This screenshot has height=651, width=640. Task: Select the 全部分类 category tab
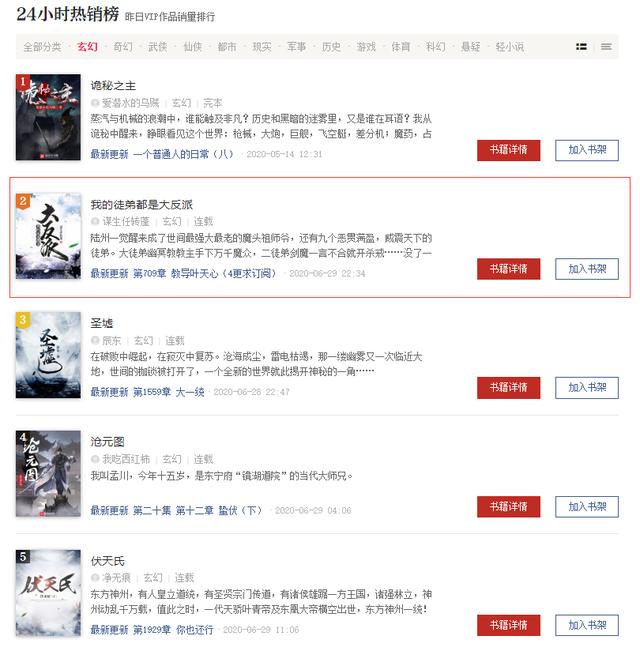42,46
